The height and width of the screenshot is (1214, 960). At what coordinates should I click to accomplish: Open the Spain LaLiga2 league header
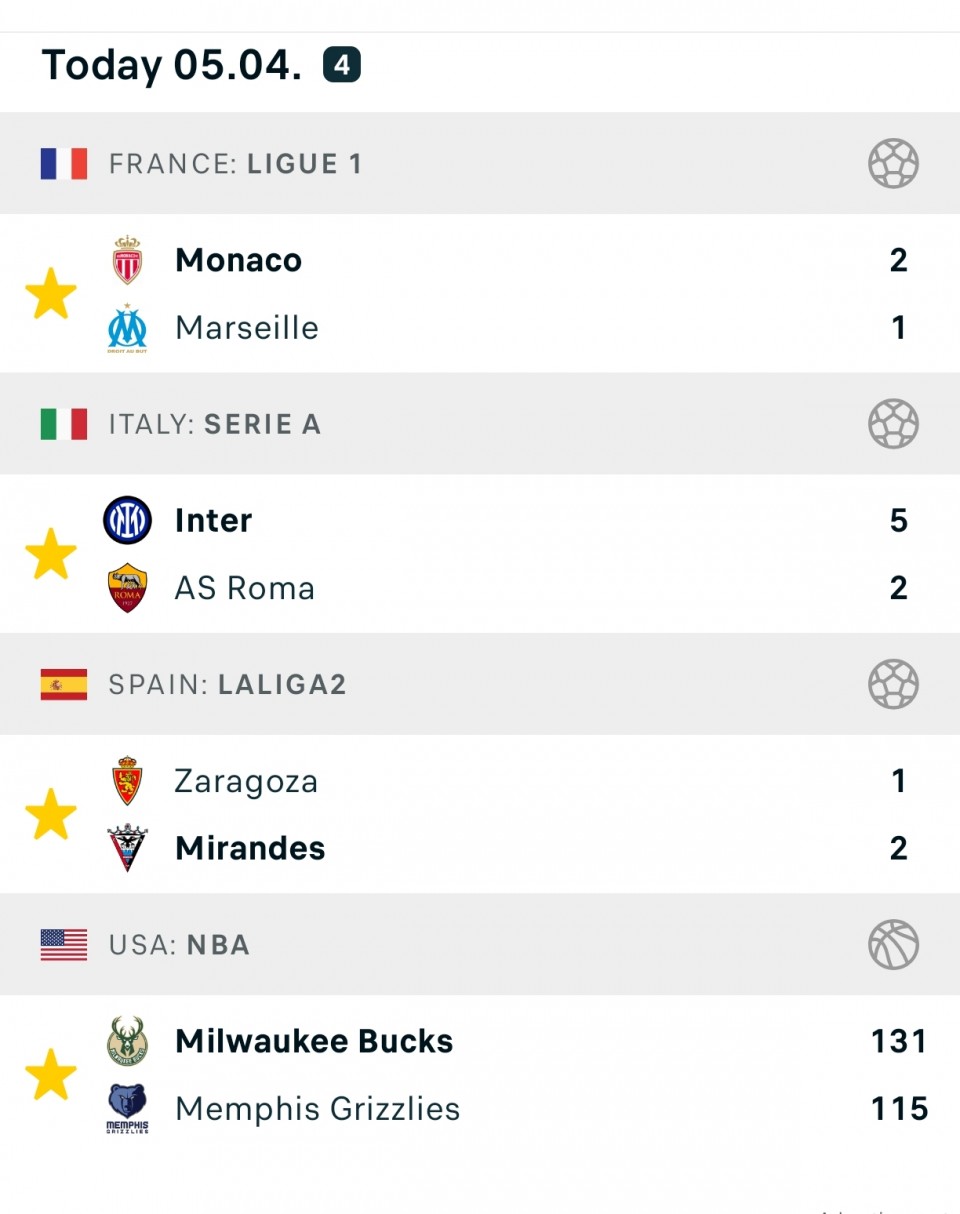[228, 684]
